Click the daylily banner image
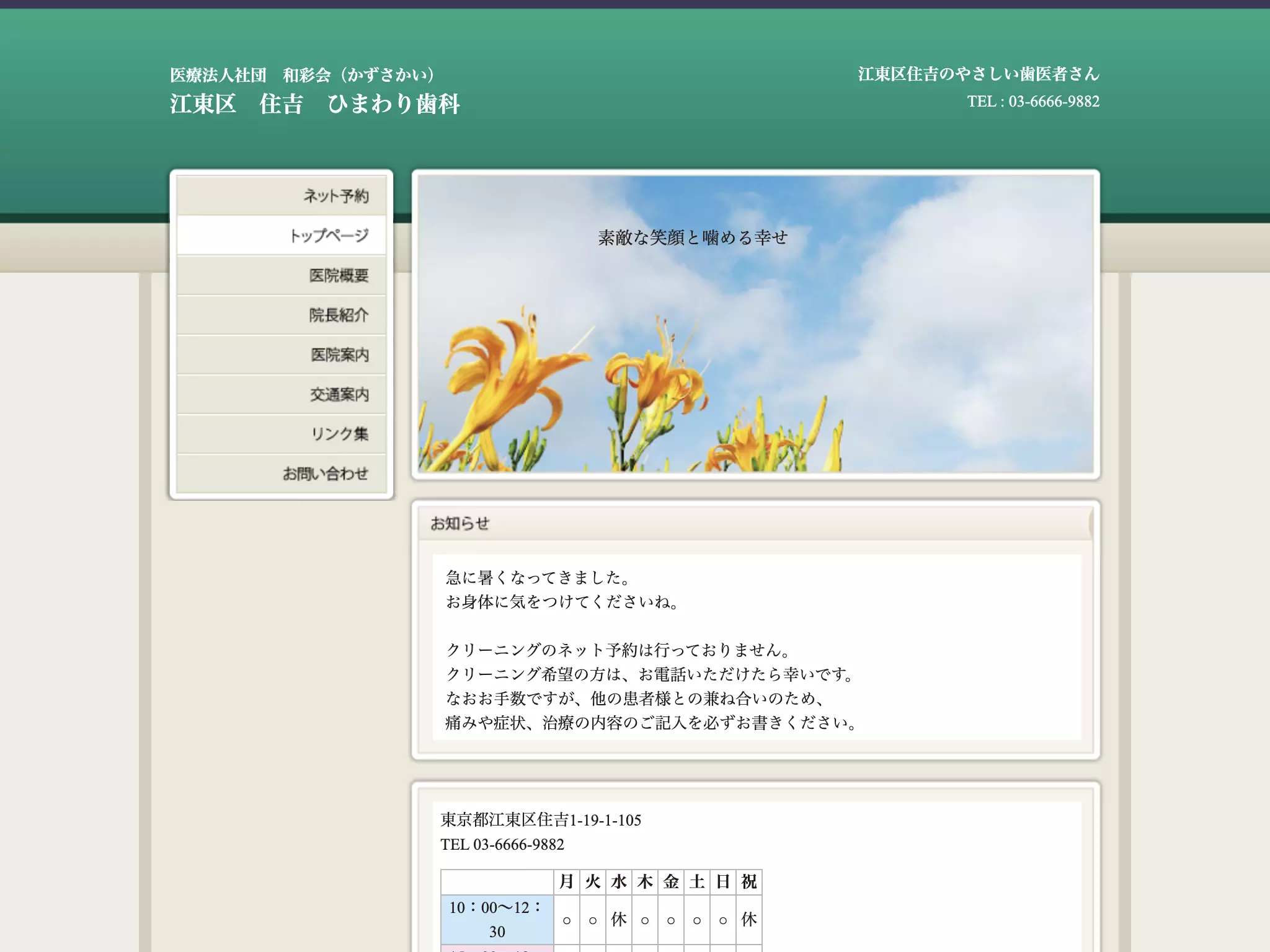1270x952 pixels. [x=755, y=324]
